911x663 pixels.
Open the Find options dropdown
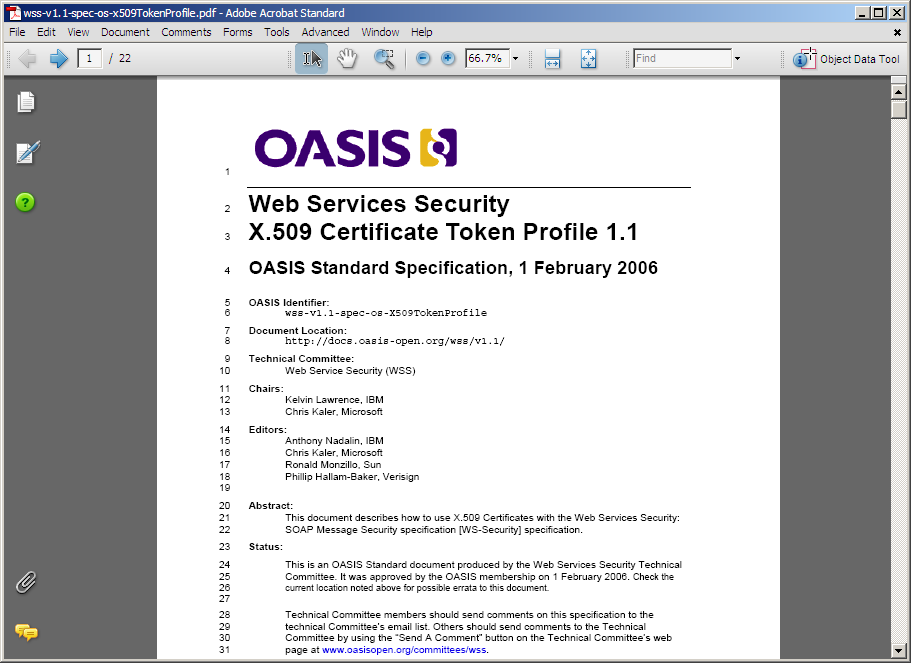(737, 58)
